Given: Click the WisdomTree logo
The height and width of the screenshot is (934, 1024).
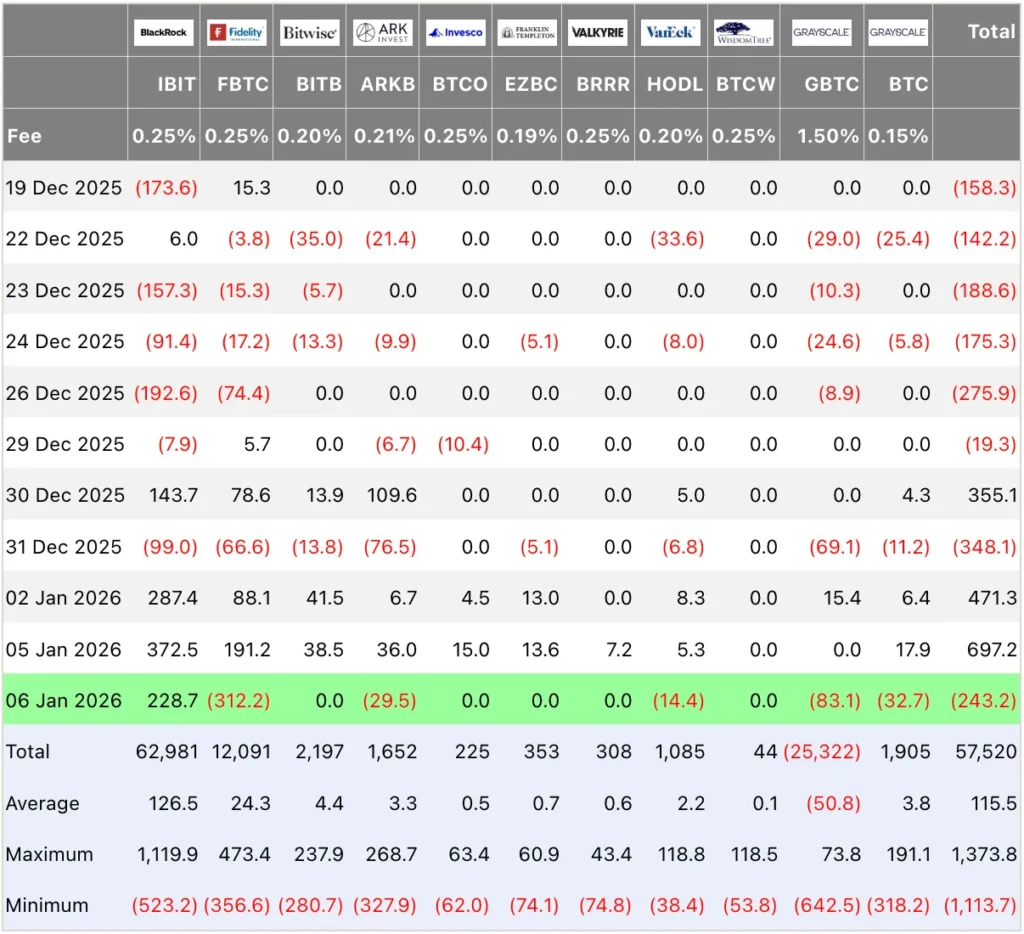Looking at the screenshot, I should [744, 32].
